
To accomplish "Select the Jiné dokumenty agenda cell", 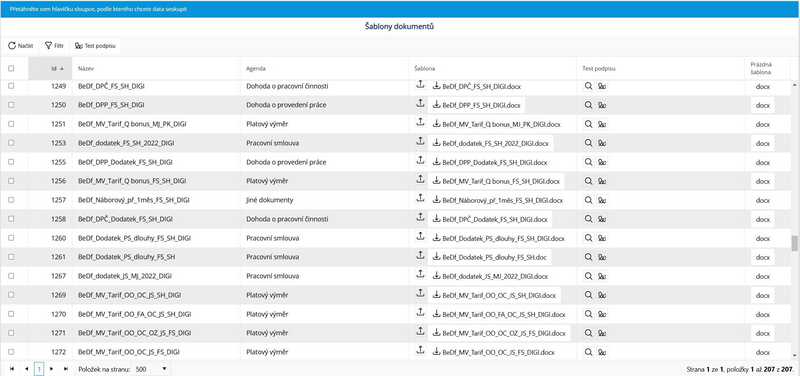I will [x=324, y=200].
